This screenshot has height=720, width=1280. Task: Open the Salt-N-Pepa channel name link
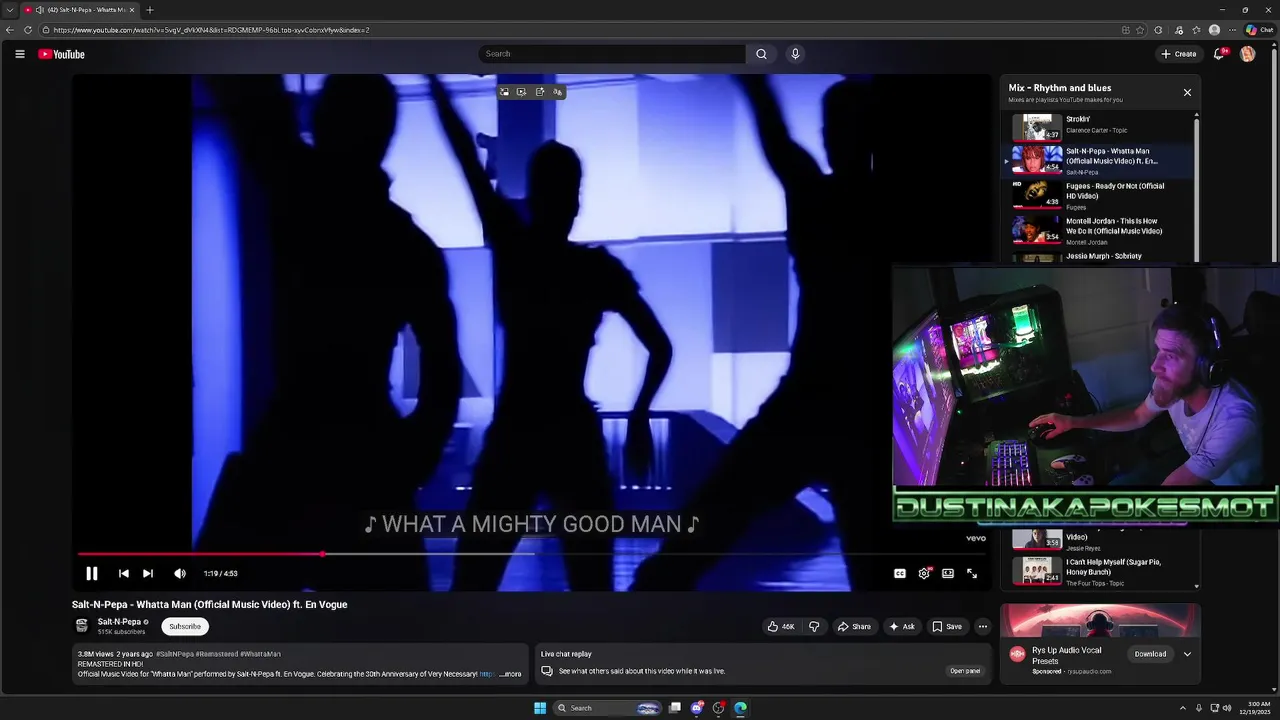point(119,622)
